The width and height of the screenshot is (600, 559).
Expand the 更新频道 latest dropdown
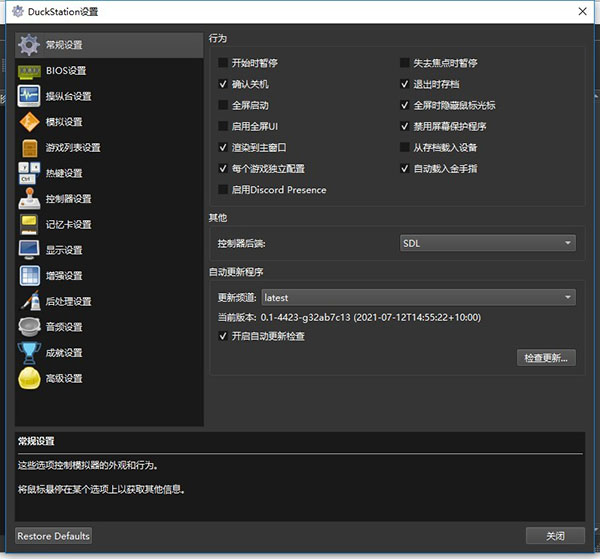click(418, 297)
